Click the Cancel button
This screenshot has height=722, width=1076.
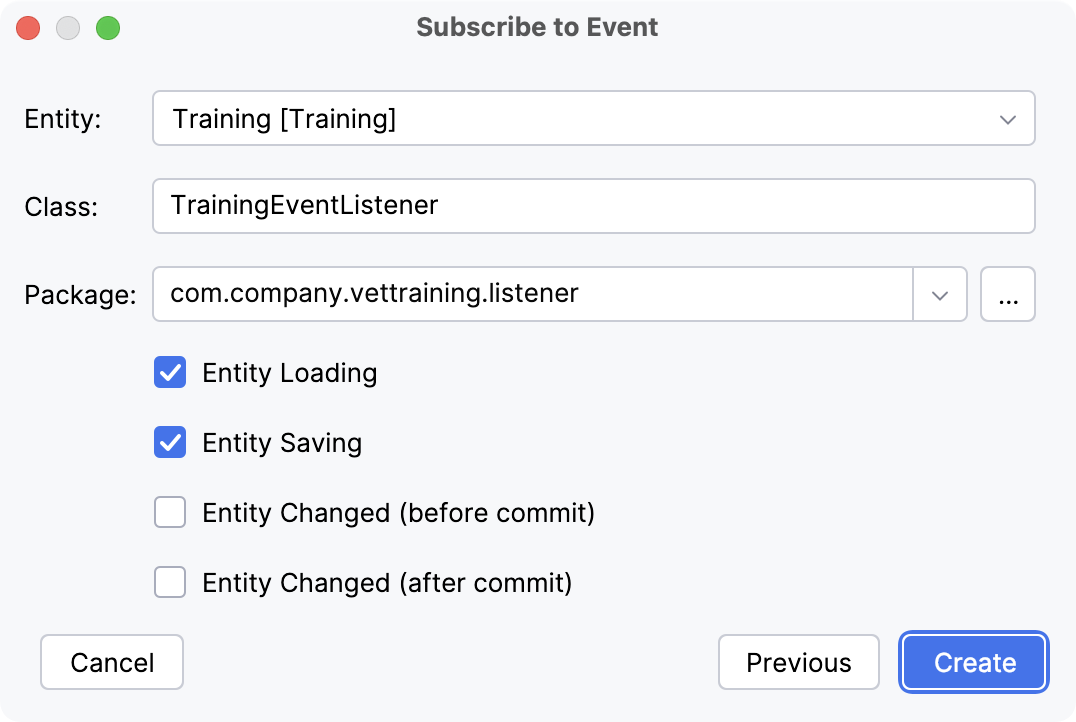(112, 662)
